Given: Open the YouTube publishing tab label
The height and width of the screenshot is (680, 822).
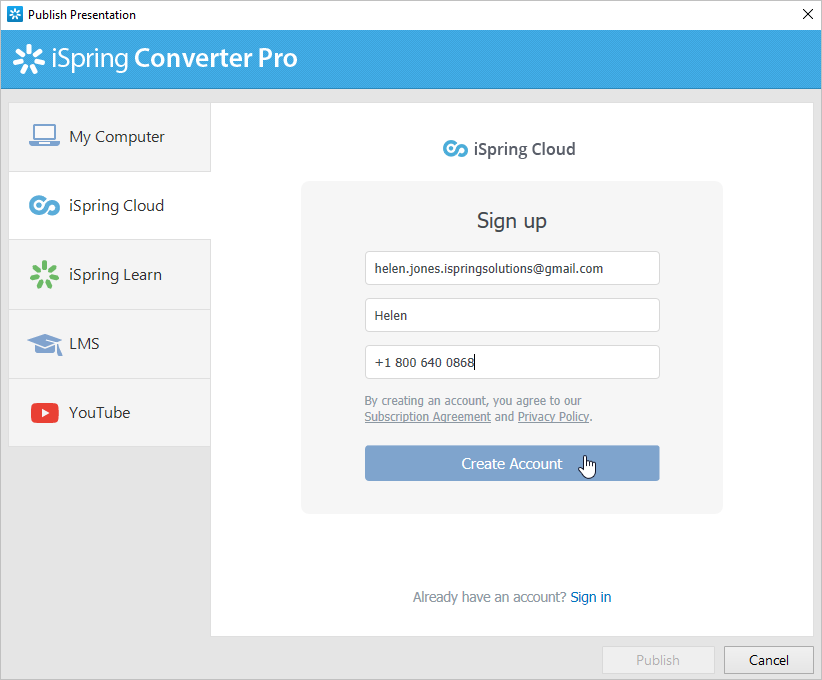Looking at the screenshot, I should [100, 413].
